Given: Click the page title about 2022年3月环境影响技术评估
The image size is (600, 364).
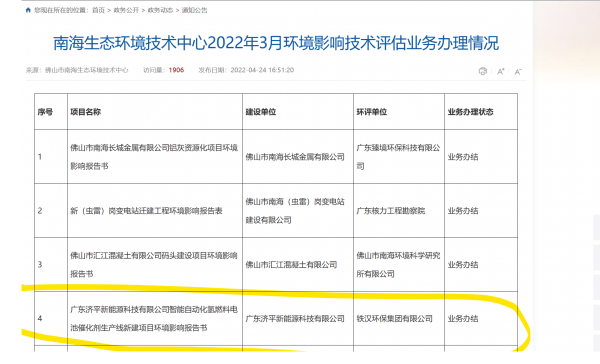Looking at the screenshot, I should 276,43.
